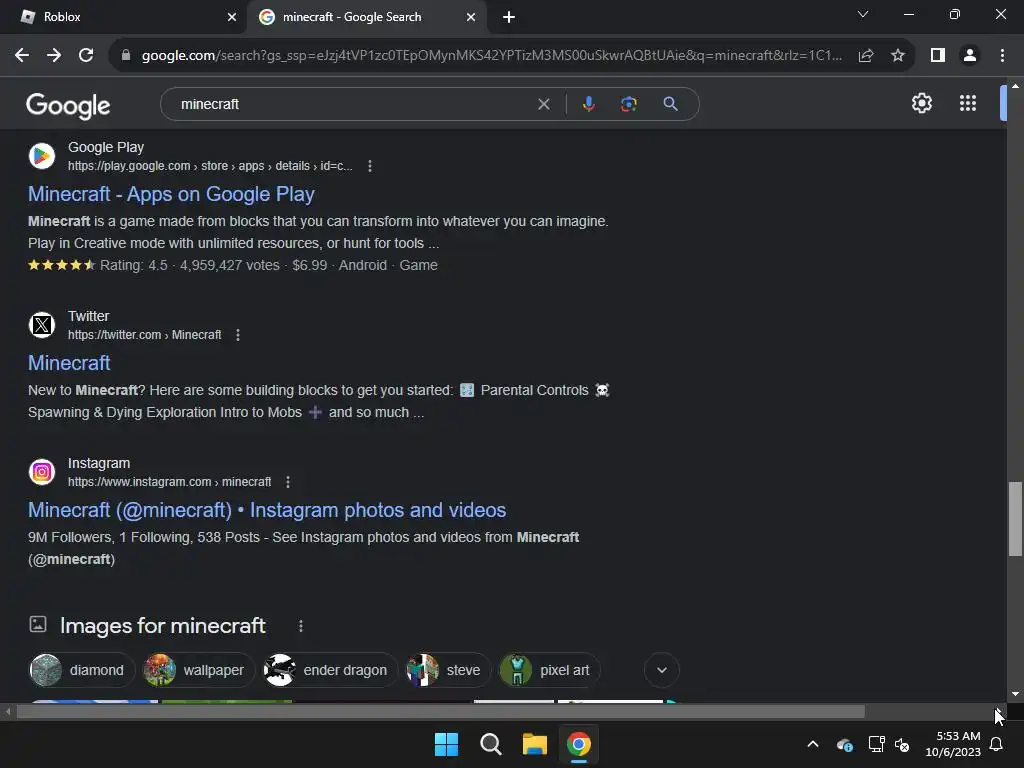Open Chrome three-dot menu
The height and width of the screenshot is (768, 1024).
click(1002, 56)
